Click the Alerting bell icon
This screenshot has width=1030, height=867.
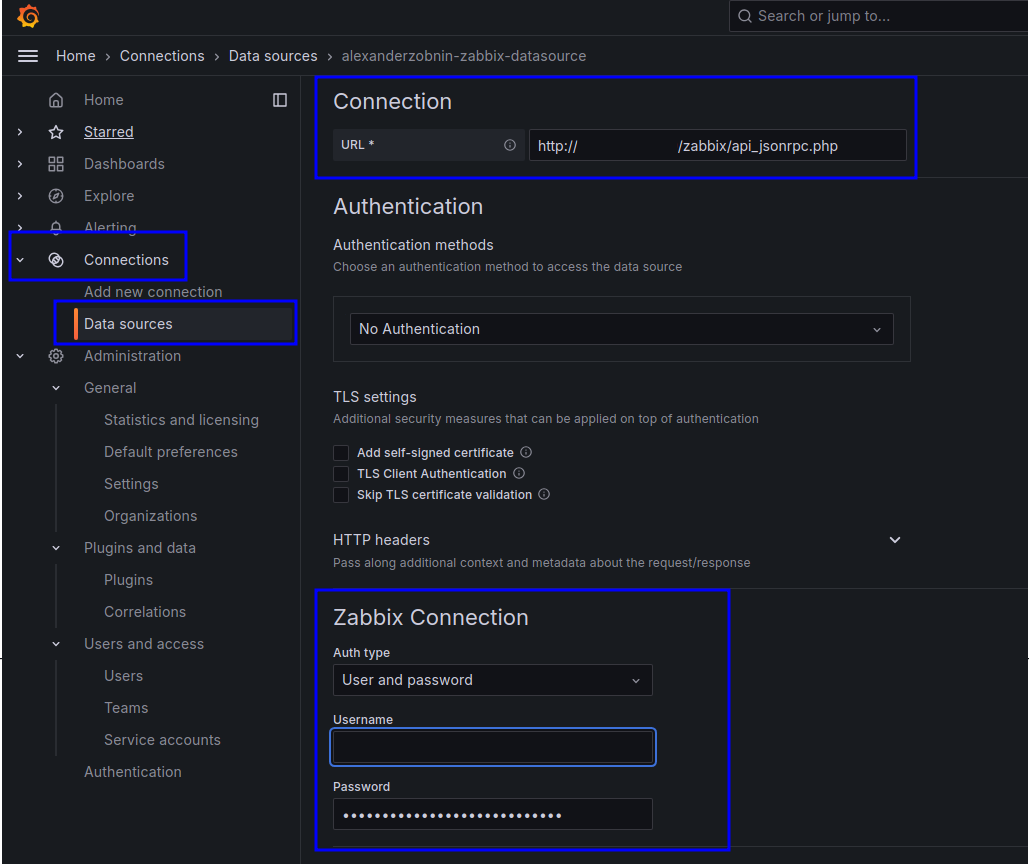(56, 227)
